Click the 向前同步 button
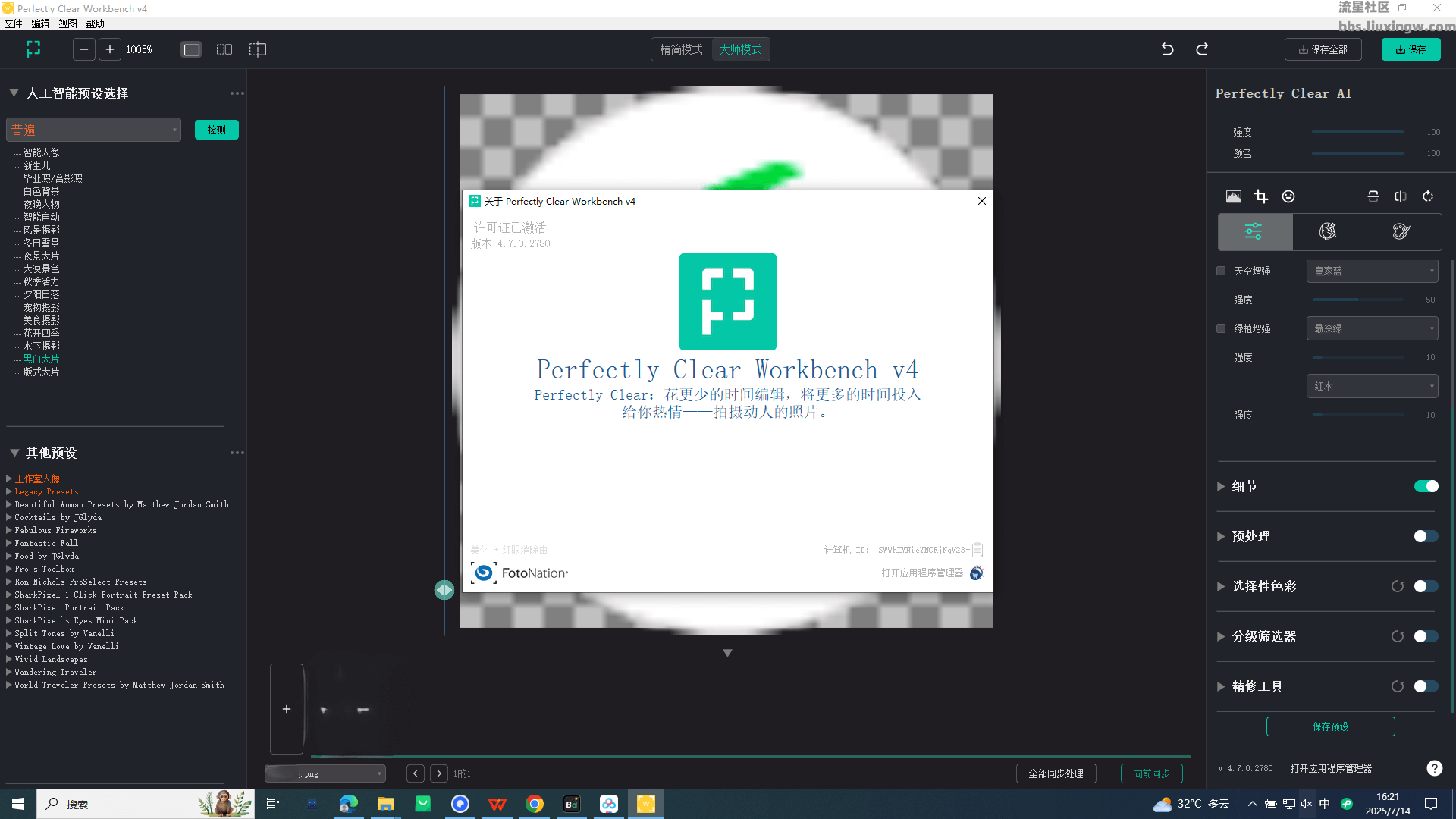 [x=1152, y=773]
